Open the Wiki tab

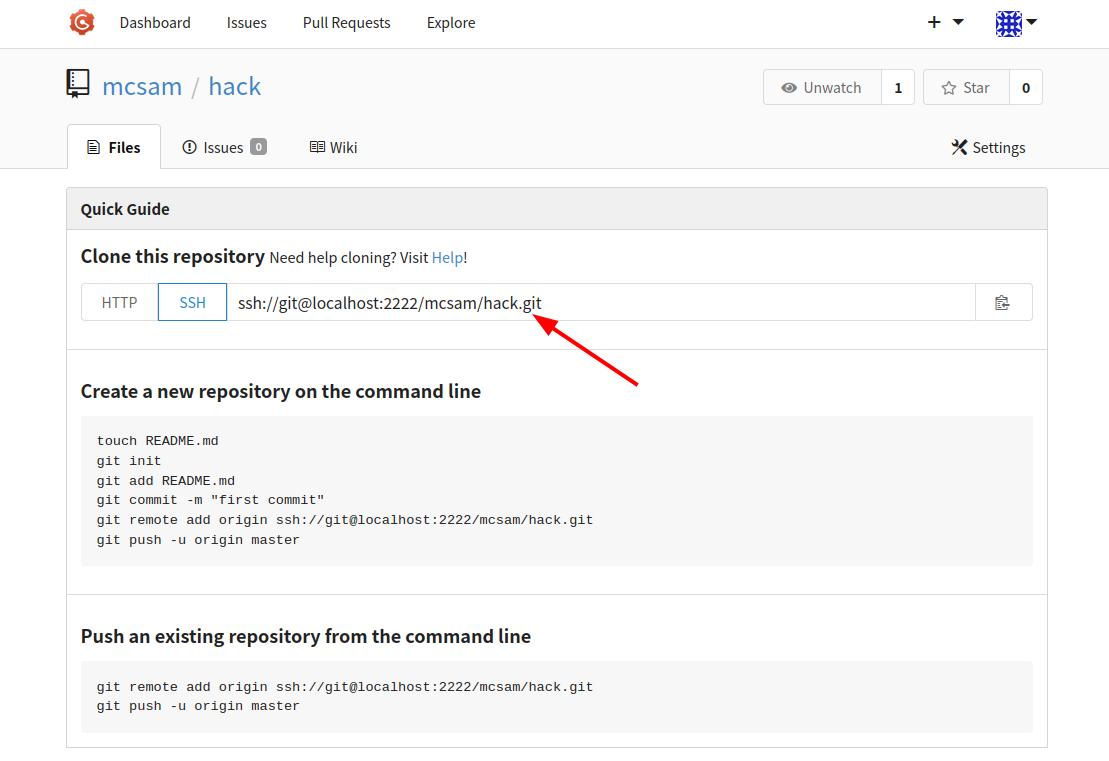(x=333, y=147)
